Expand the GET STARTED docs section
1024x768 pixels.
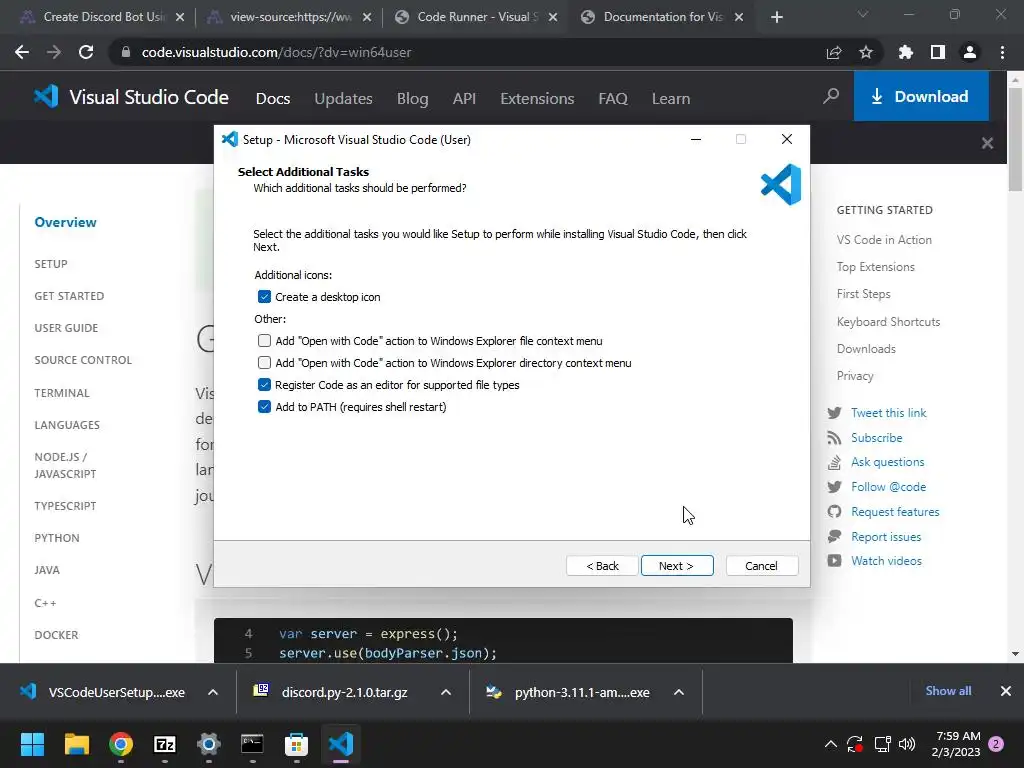click(x=69, y=296)
